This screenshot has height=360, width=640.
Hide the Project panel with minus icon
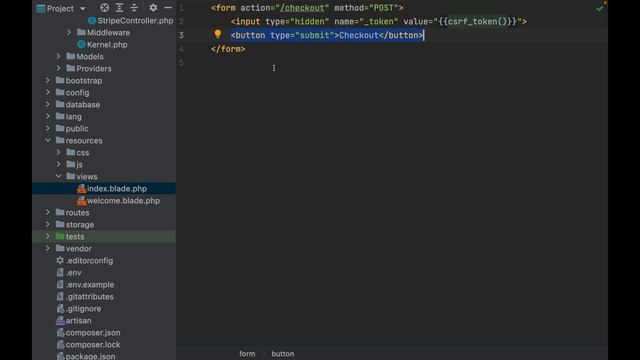168,7
